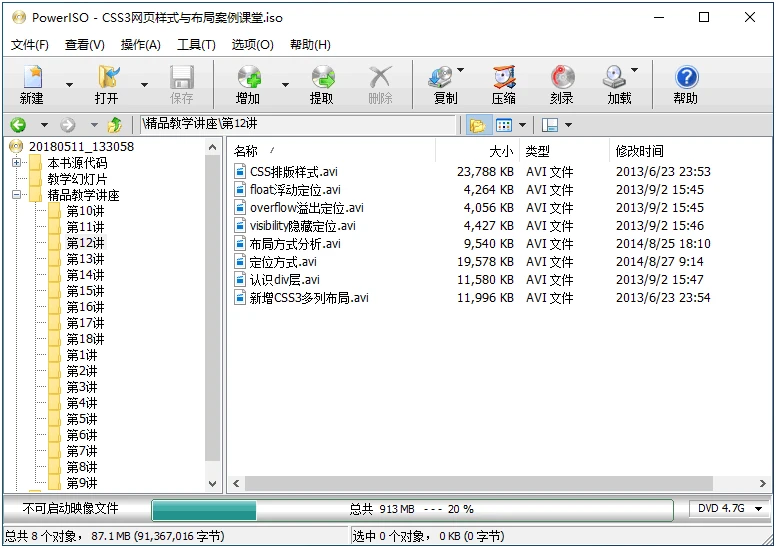The height and width of the screenshot is (548, 776).
Task: Open the Back history dropdown arrow
Action: [x=44, y=125]
